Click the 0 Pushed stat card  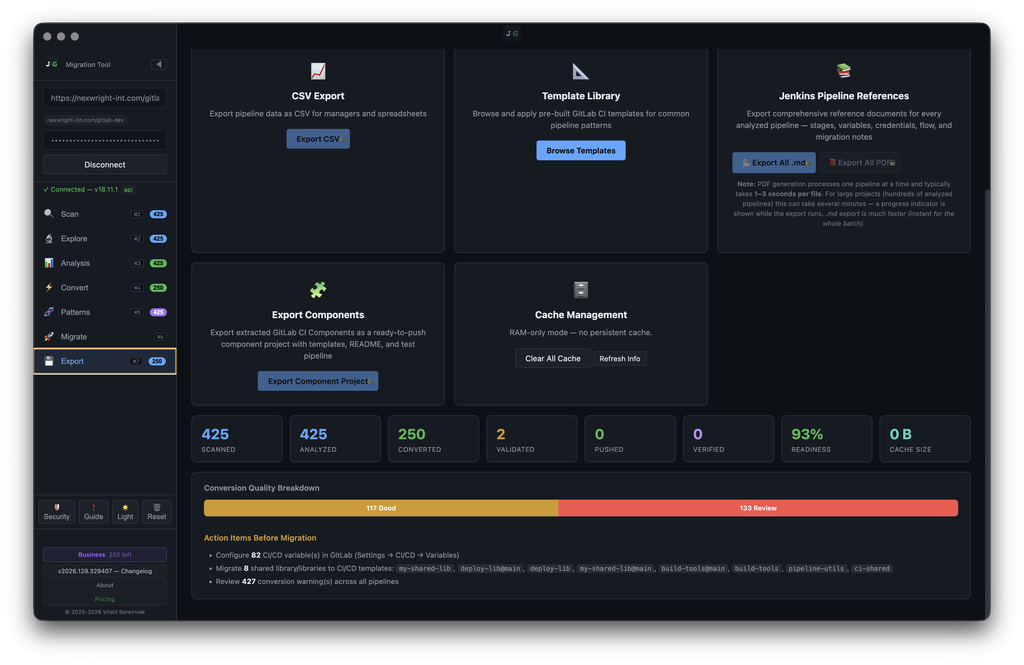630,439
